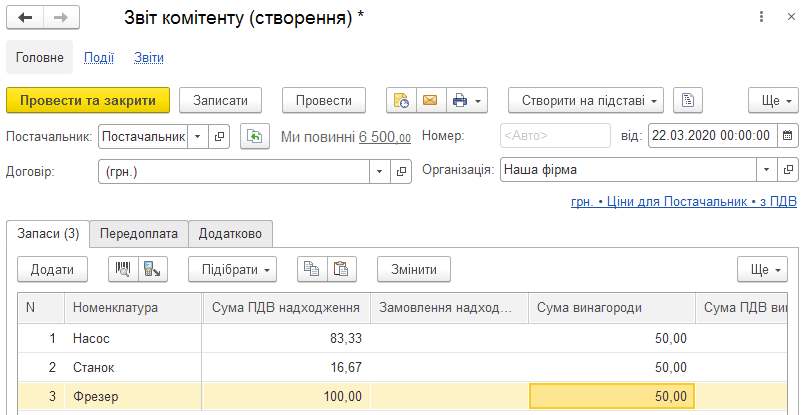Open prices and currency settings link
804x415 pixels.
point(684,202)
